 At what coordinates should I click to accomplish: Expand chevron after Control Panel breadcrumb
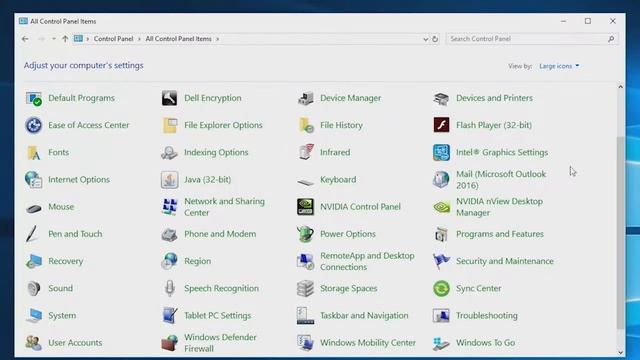pyautogui.click(x=139, y=39)
